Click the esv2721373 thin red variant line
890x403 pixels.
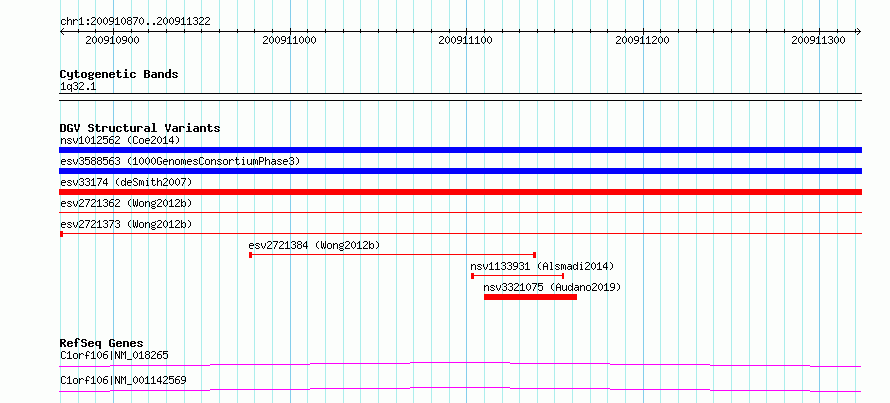(460, 233)
